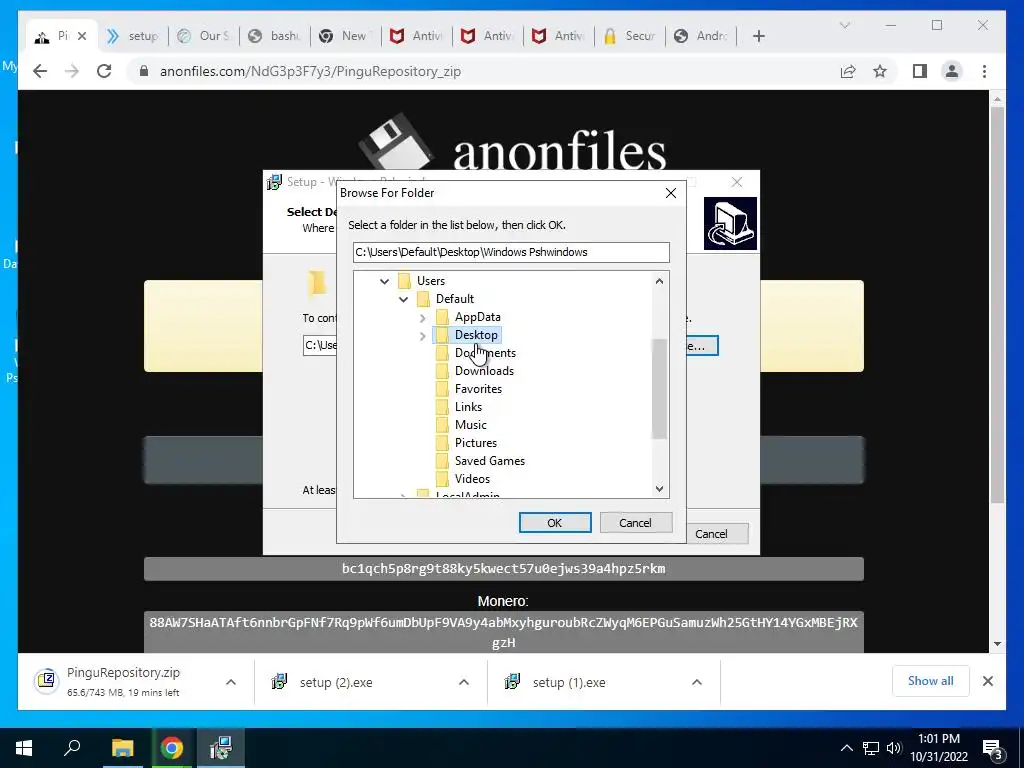Select the Videos folder
Viewport: 1024px width, 768px height.
[x=472, y=479]
